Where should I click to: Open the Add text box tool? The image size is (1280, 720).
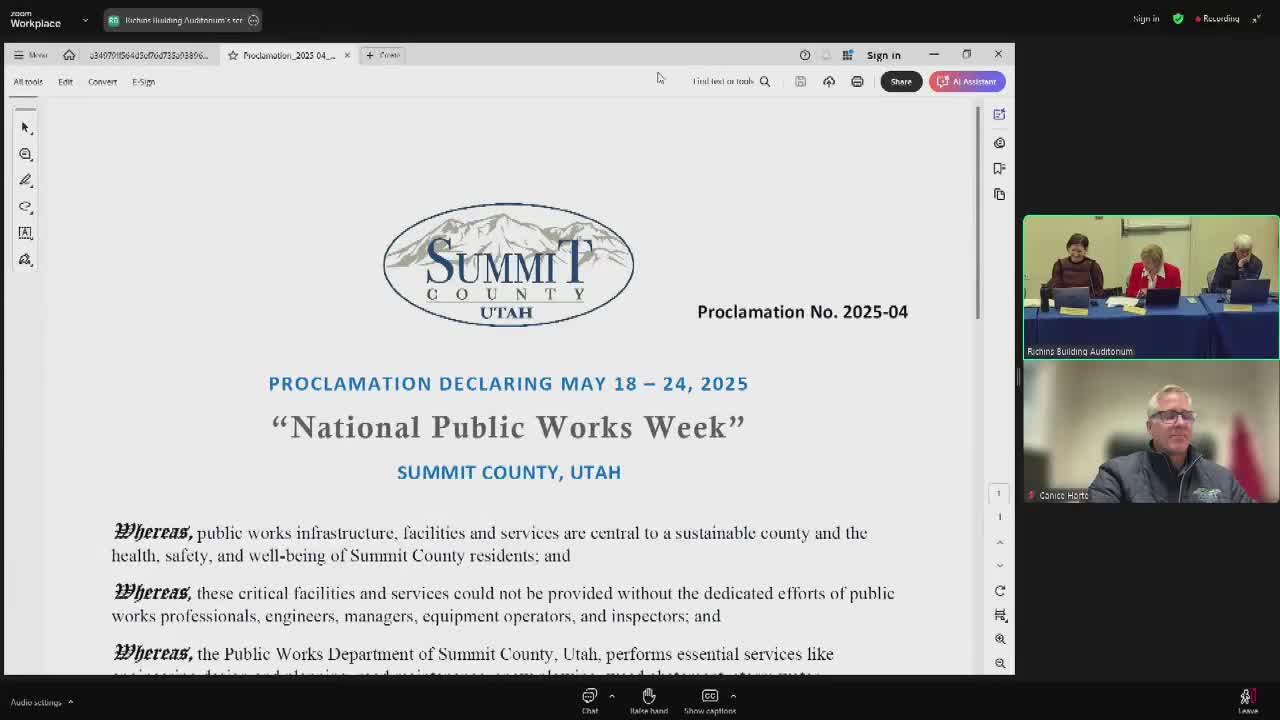click(25, 233)
